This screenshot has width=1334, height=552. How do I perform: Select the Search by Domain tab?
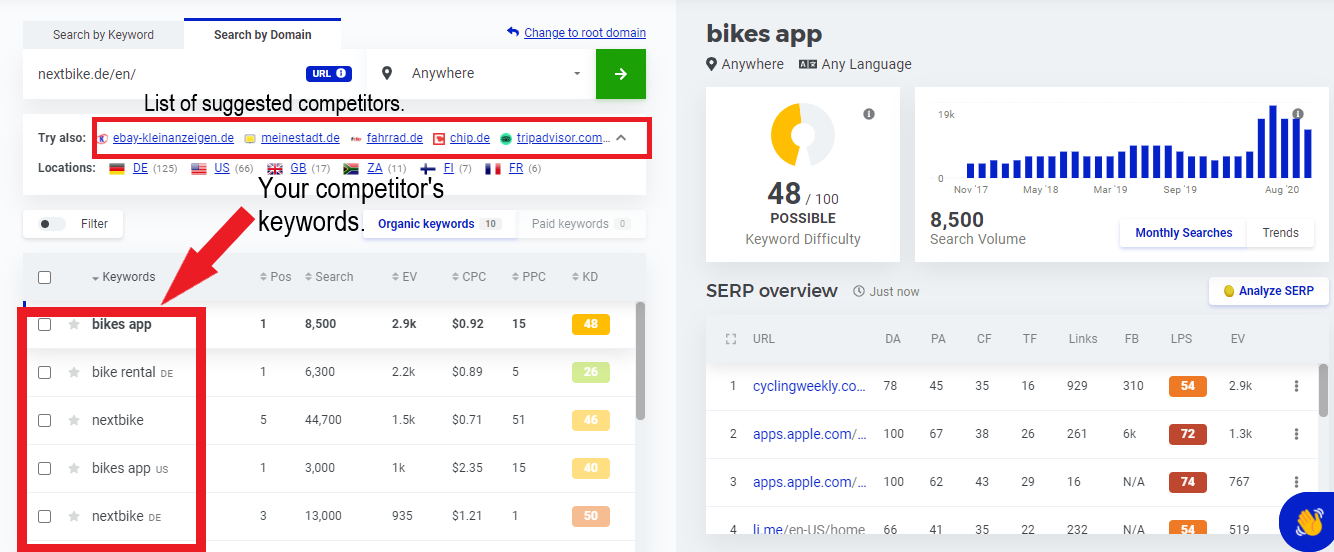(263, 34)
